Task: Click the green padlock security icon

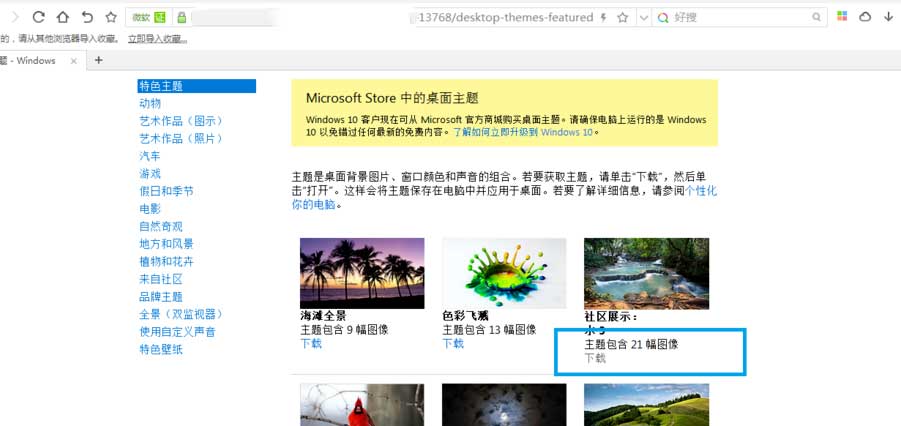Action: point(182,17)
